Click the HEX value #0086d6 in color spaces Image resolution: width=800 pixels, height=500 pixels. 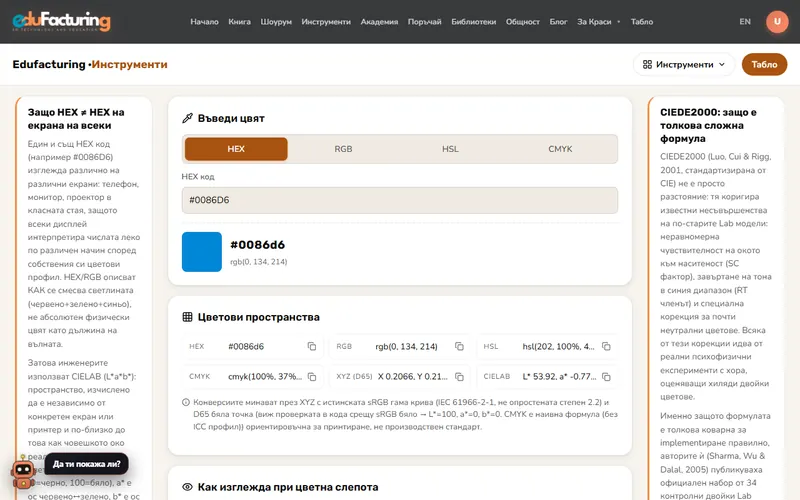pyautogui.click(x=246, y=346)
